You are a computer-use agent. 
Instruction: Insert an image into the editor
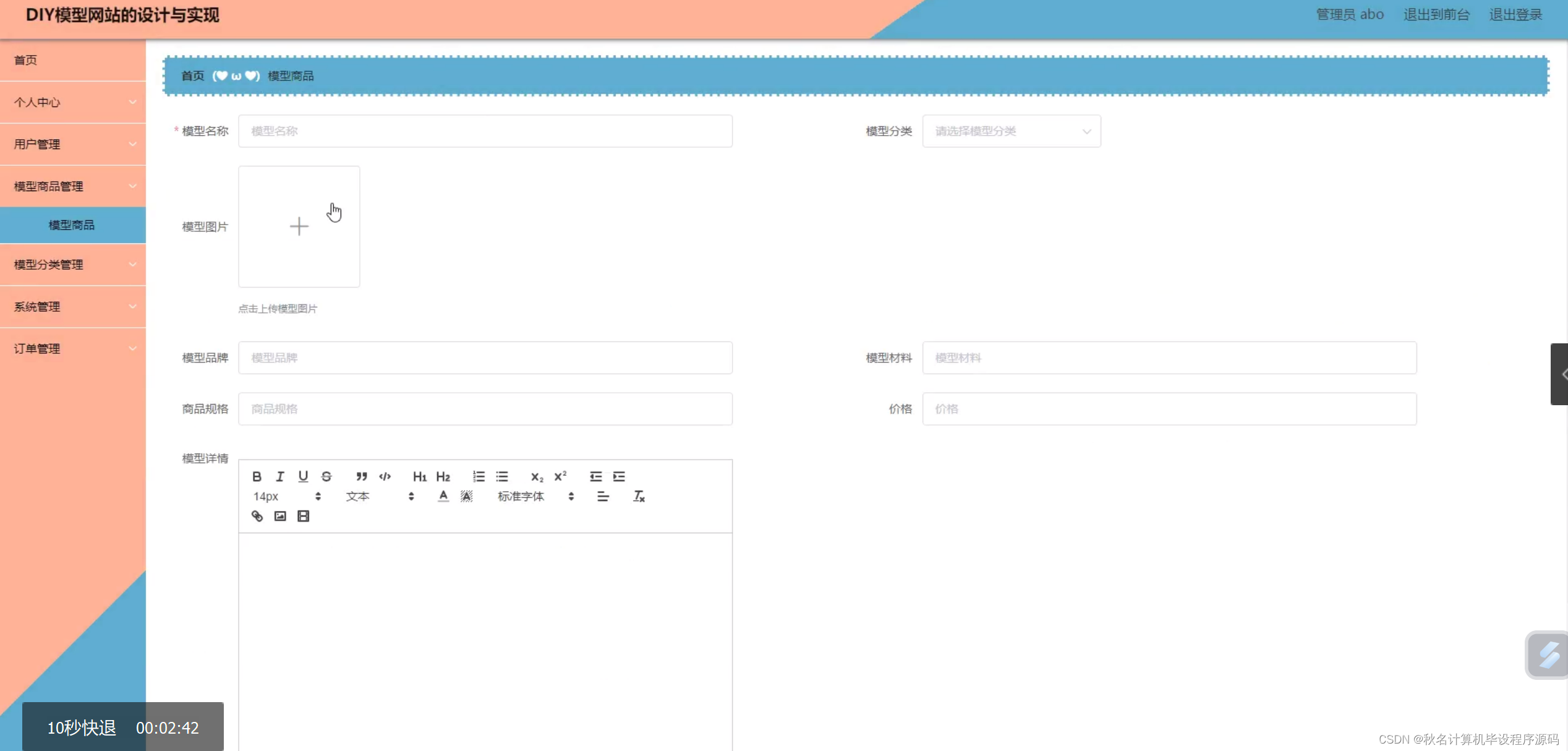coord(280,516)
